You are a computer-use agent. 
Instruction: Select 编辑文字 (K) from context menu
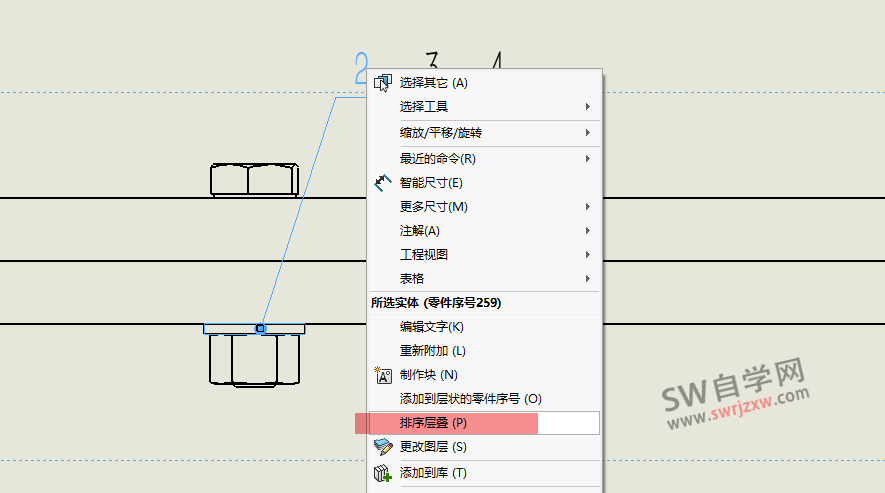(x=432, y=327)
